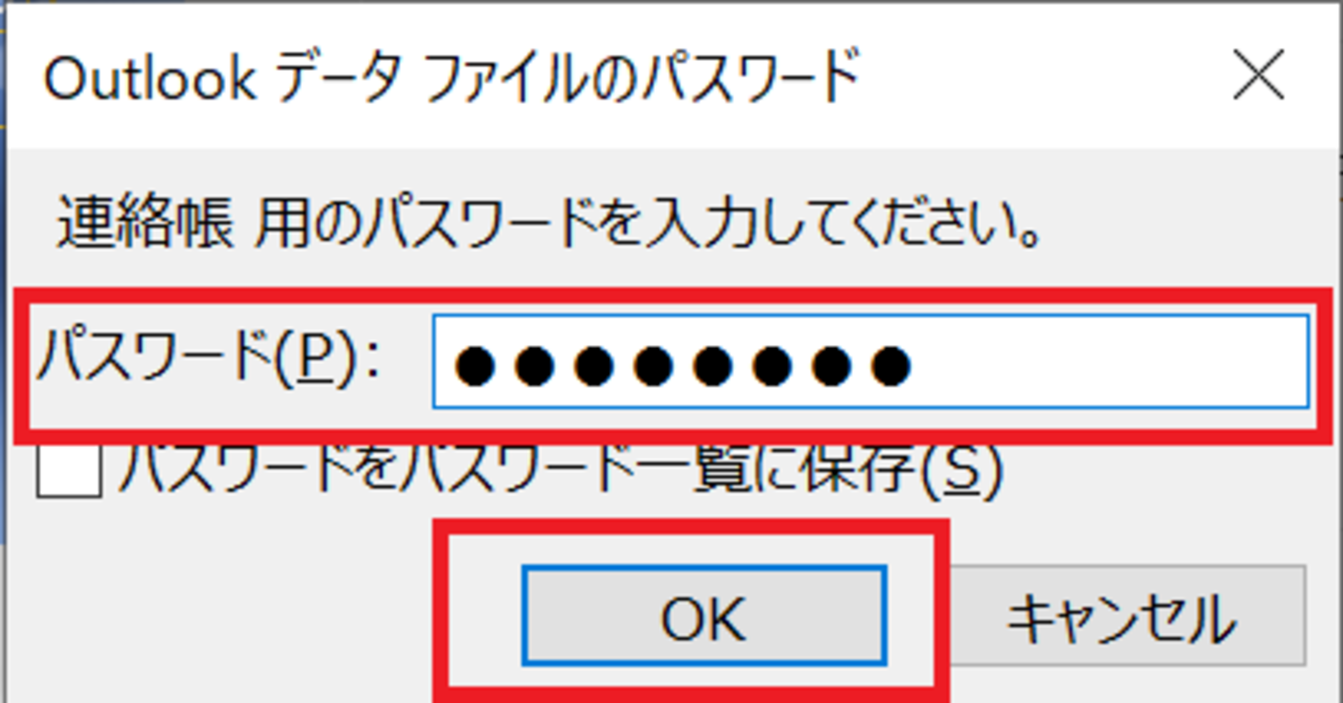Click the middle masked password dots
The height and width of the screenshot is (703, 1343).
681,365
